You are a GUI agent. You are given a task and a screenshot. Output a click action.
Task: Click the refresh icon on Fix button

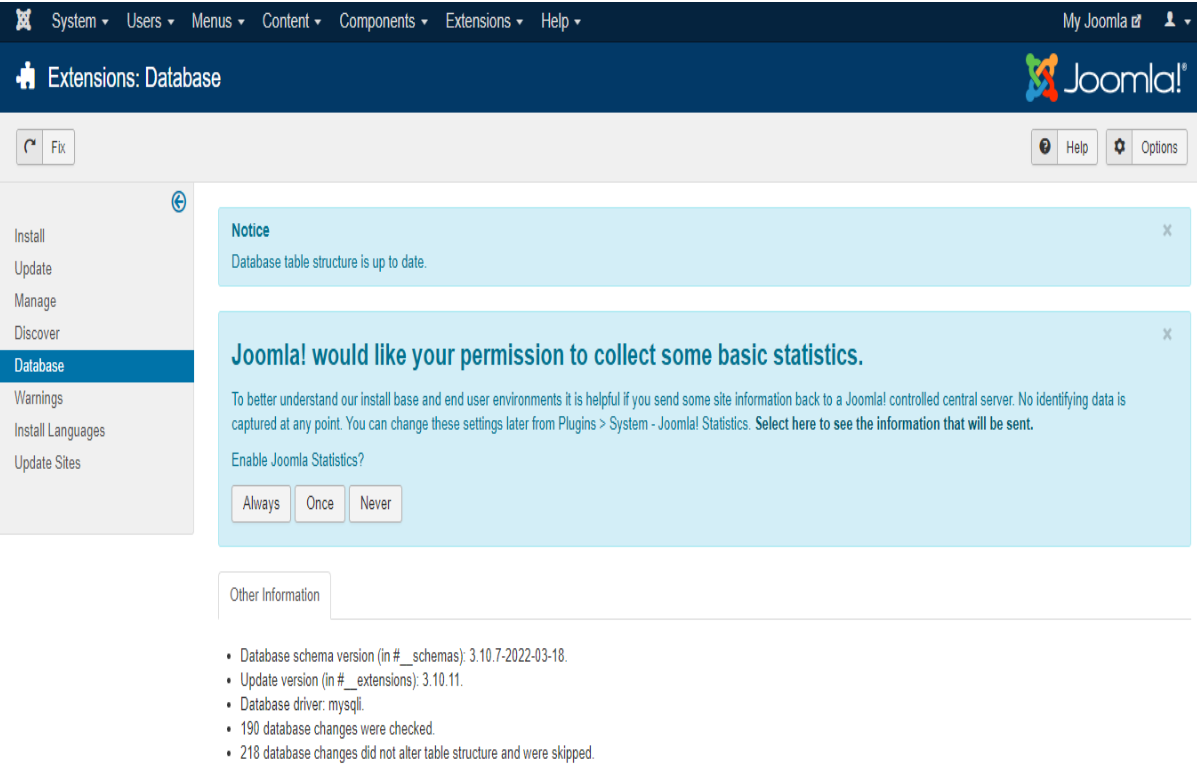pos(30,147)
